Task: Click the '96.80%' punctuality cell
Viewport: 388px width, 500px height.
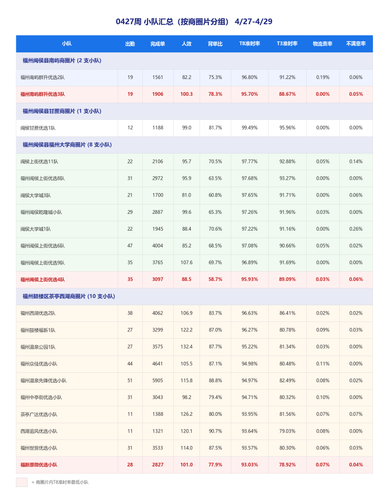Action: pos(250,77)
